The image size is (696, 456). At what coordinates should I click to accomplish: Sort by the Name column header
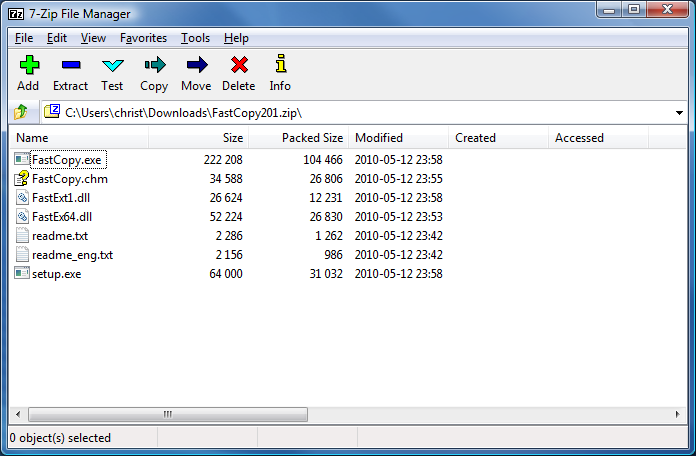point(79,138)
